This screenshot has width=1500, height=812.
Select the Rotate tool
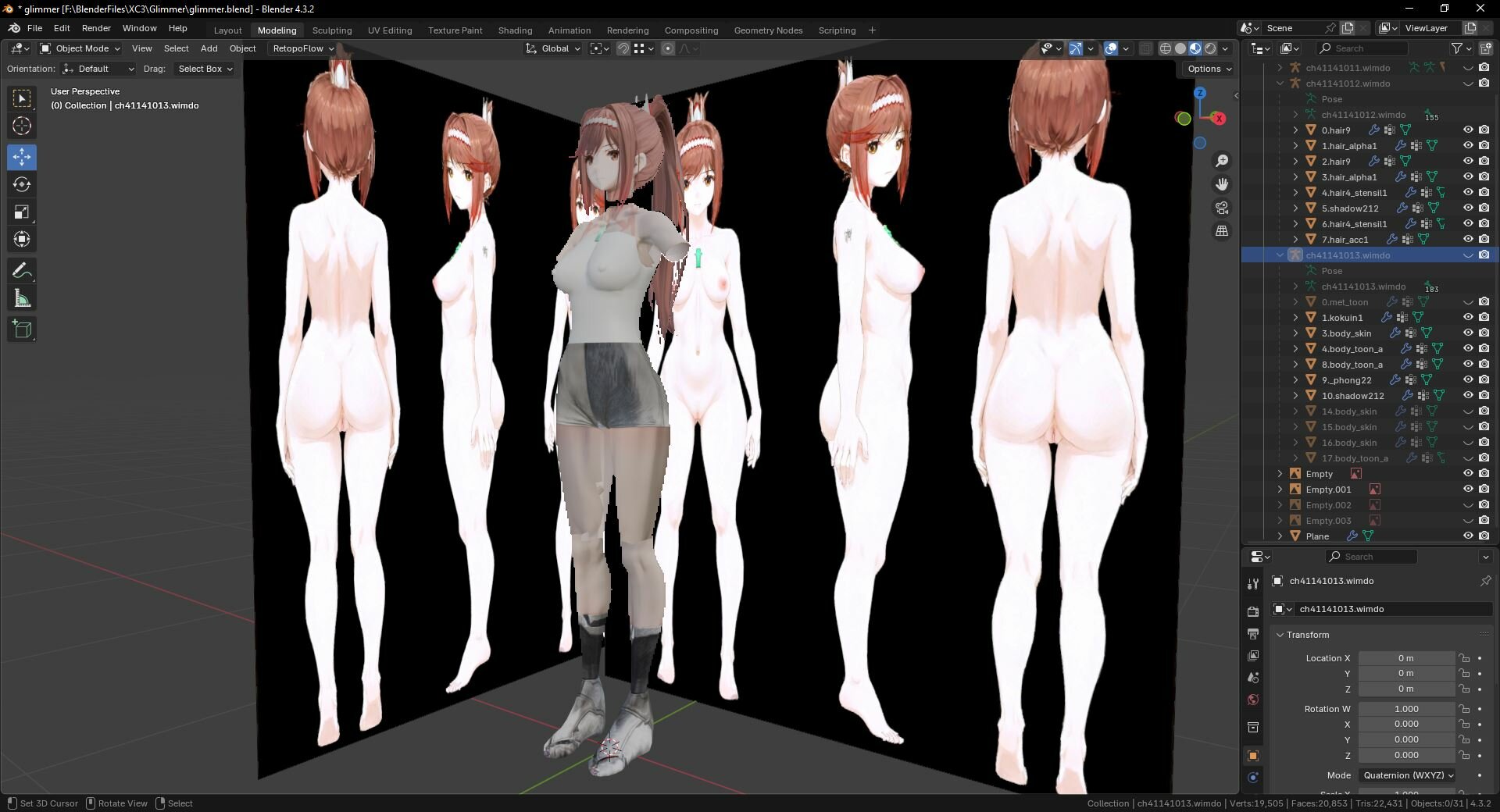[22, 184]
